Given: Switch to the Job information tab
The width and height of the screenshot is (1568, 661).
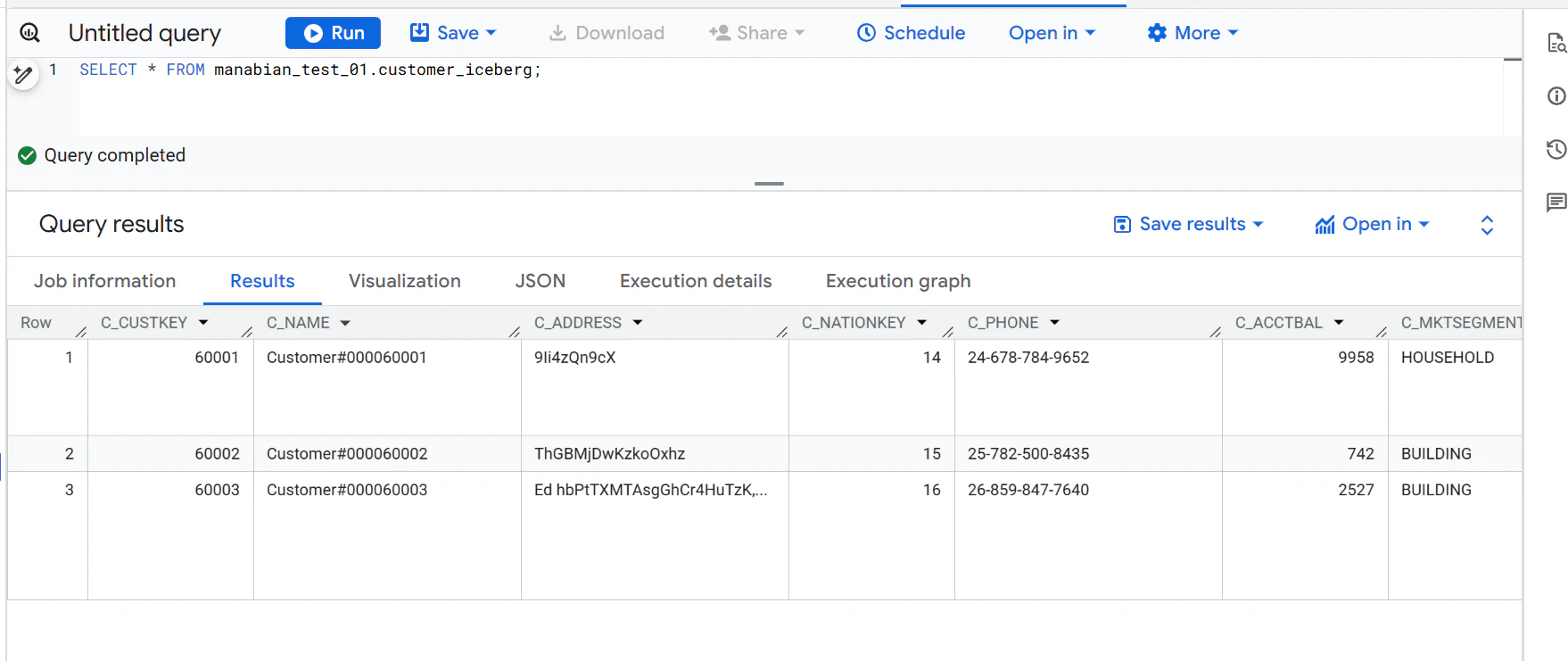Looking at the screenshot, I should [x=105, y=281].
